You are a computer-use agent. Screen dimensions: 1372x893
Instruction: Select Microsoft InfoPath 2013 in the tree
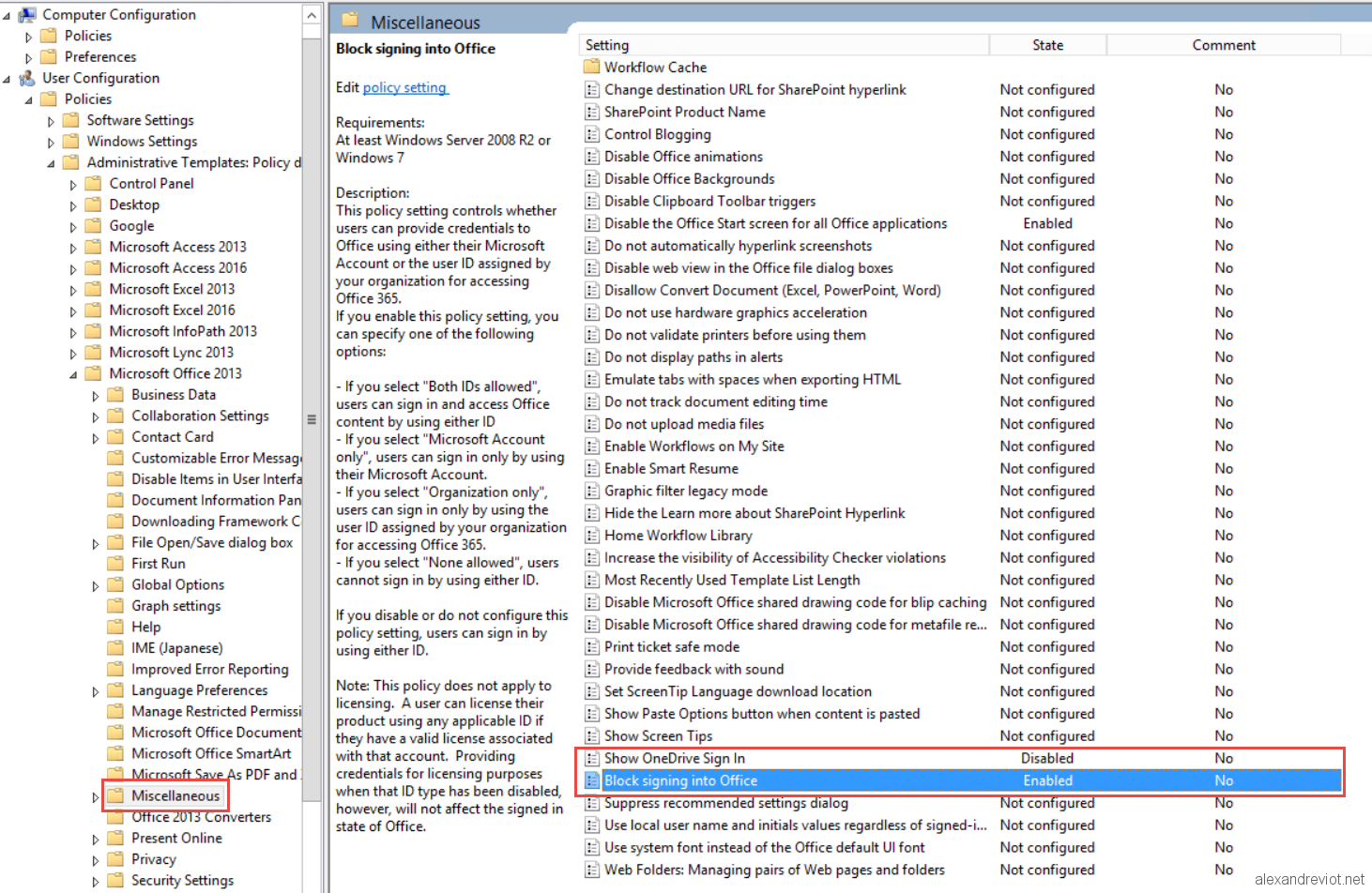pos(183,331)
